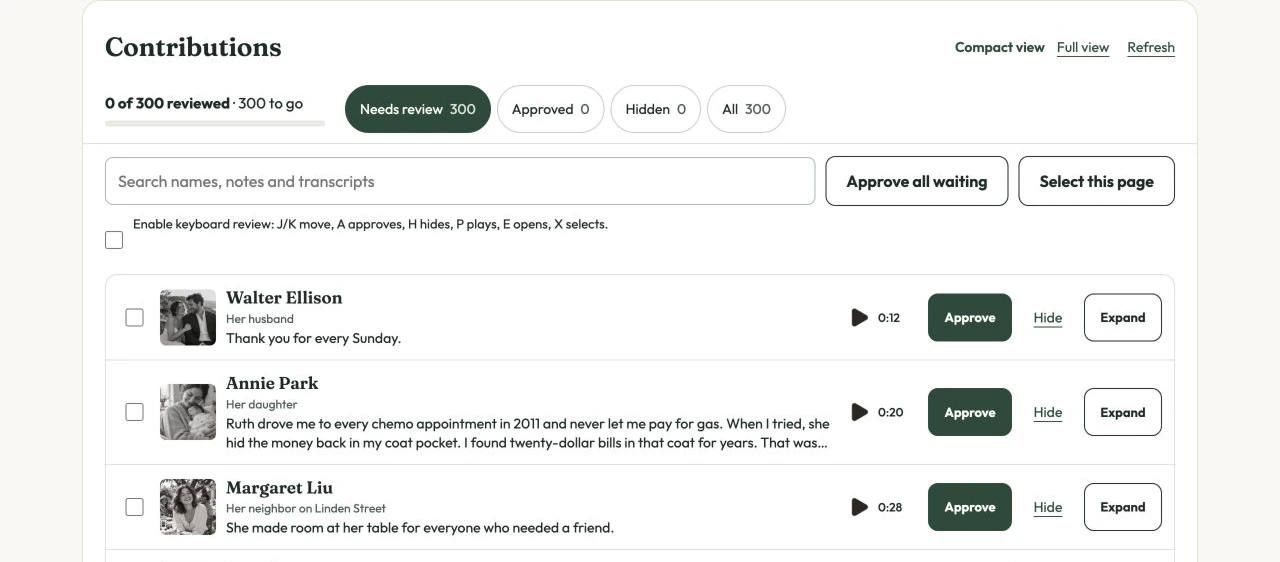Focus the search names and transcripts field

pyautogui.click(x=460, y=181)
